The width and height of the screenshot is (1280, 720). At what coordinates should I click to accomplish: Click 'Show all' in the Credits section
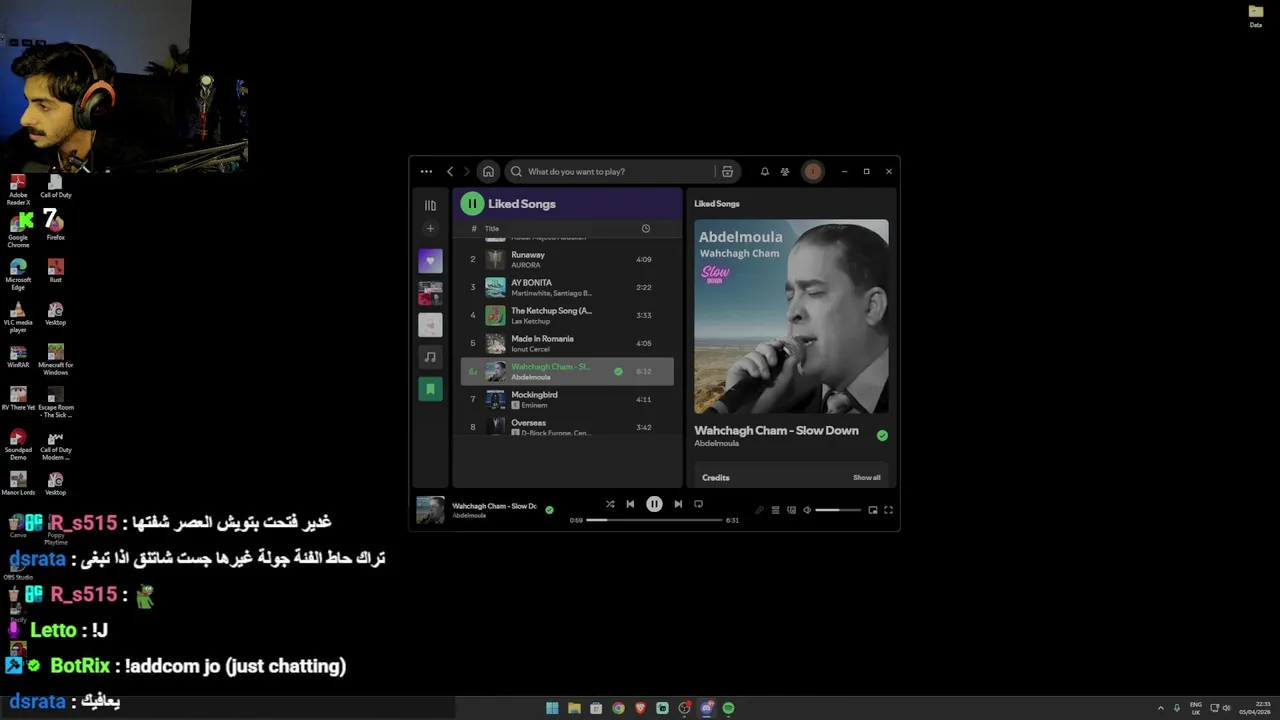coord(867,478)
